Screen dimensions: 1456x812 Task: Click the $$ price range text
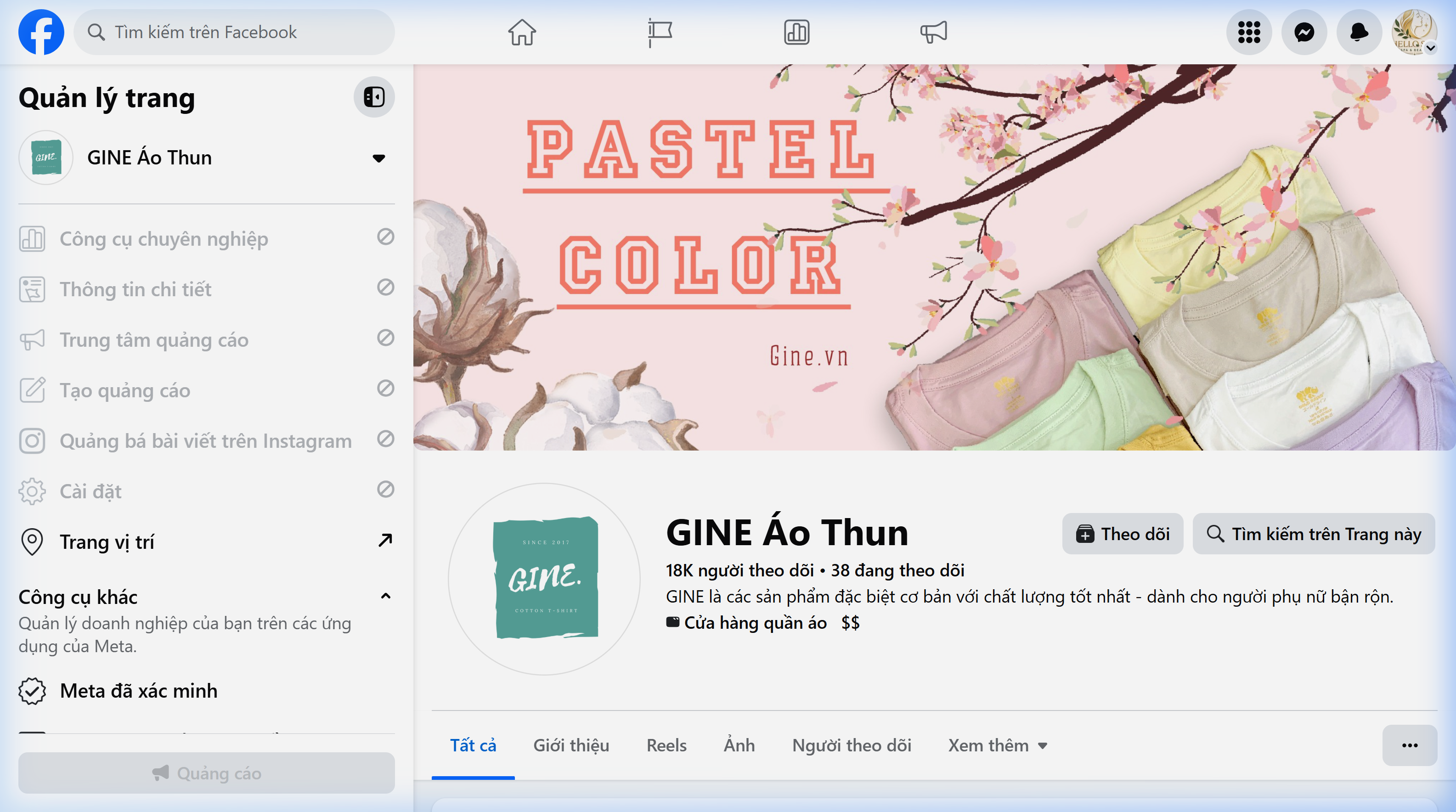click(850, 623)
